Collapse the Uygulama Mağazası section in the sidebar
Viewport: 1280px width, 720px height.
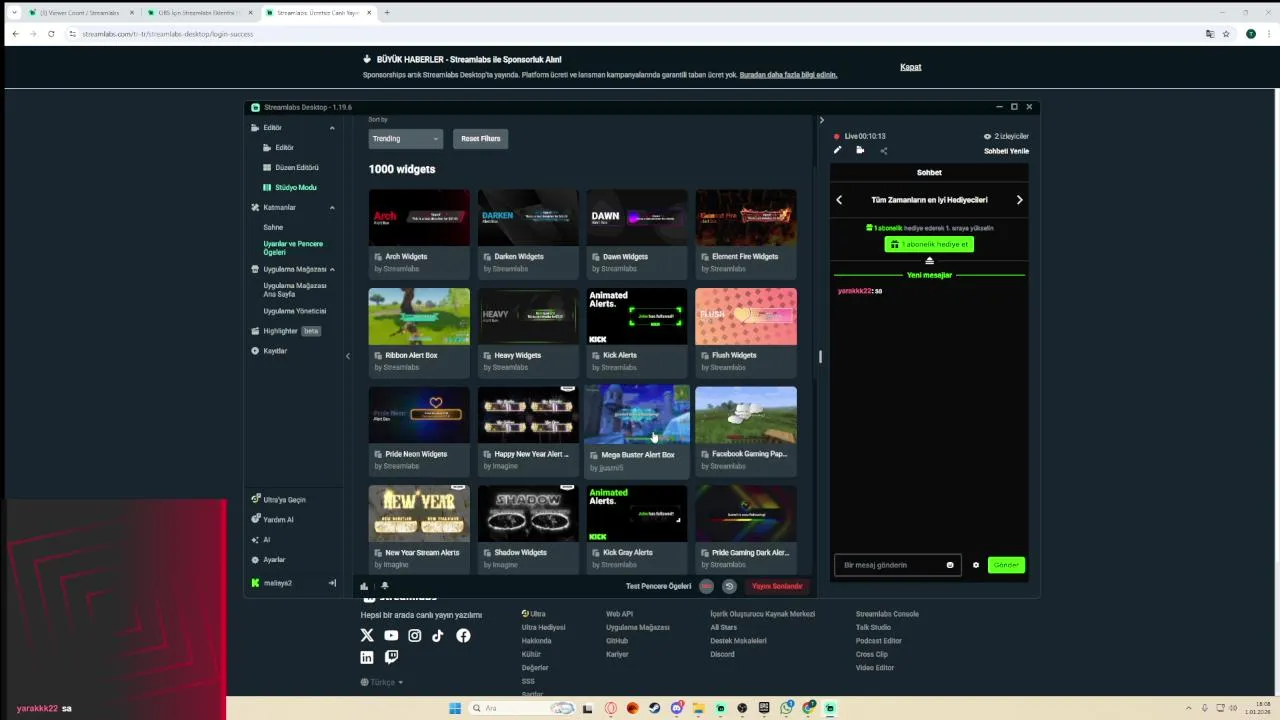(332, 269)
